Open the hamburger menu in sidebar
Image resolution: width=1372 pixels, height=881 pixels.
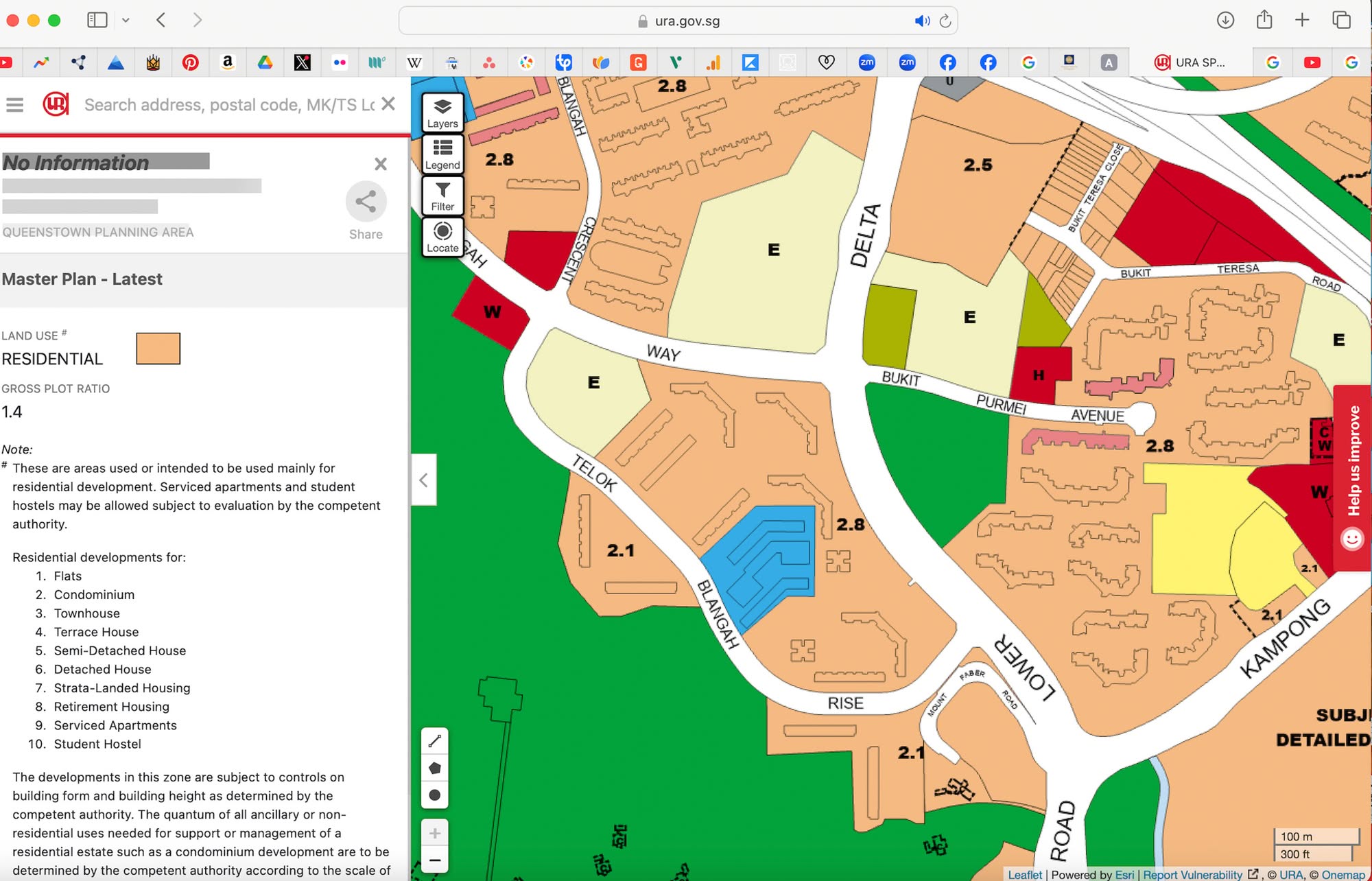click(x=14, y=105)
